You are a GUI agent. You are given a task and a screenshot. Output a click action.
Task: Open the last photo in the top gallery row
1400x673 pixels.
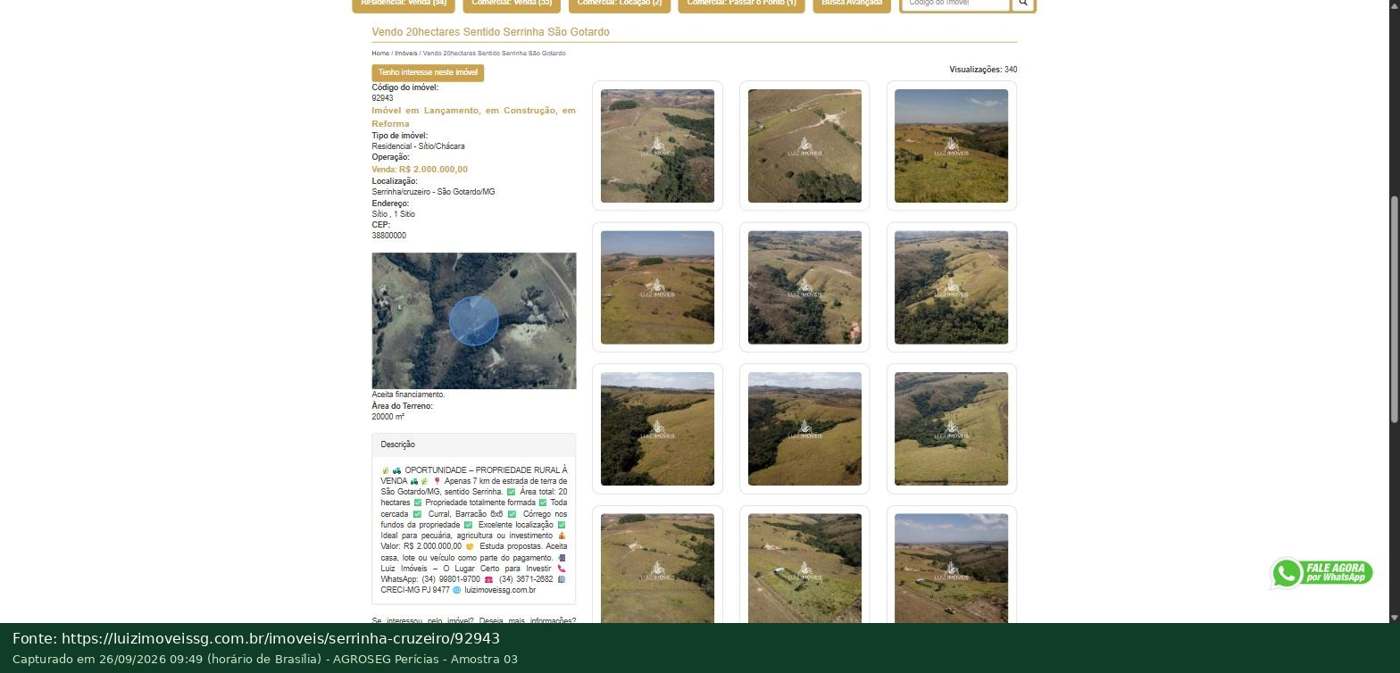[951, 146]
